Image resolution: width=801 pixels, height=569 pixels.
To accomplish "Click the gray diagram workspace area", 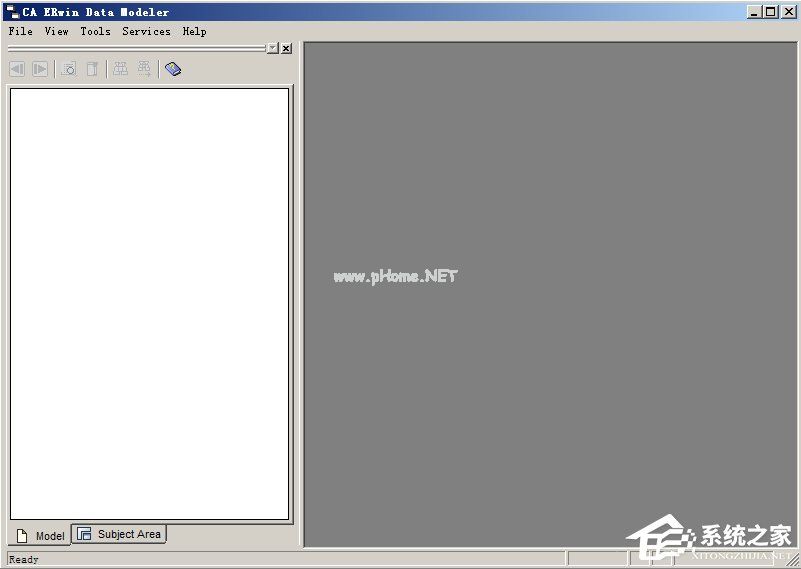I will [x=550, y=400].
